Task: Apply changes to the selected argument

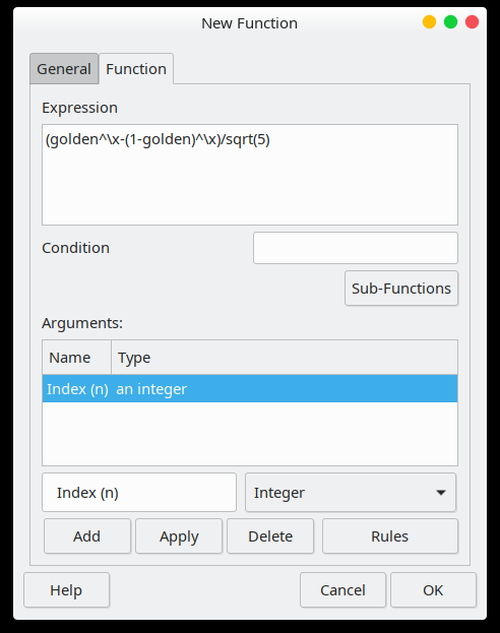Action: point(179,536)
